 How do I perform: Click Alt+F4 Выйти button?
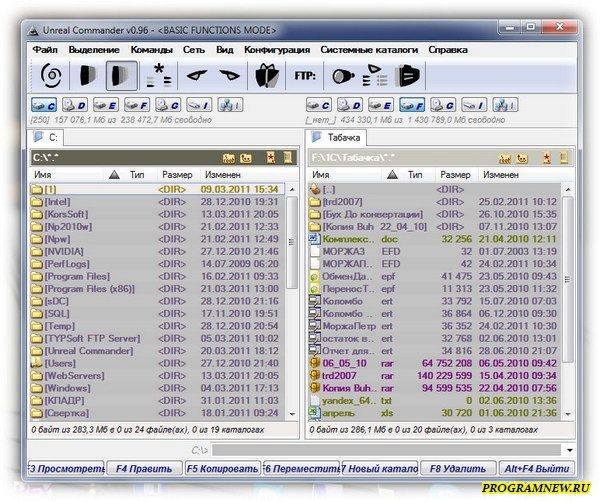(536, 468)
